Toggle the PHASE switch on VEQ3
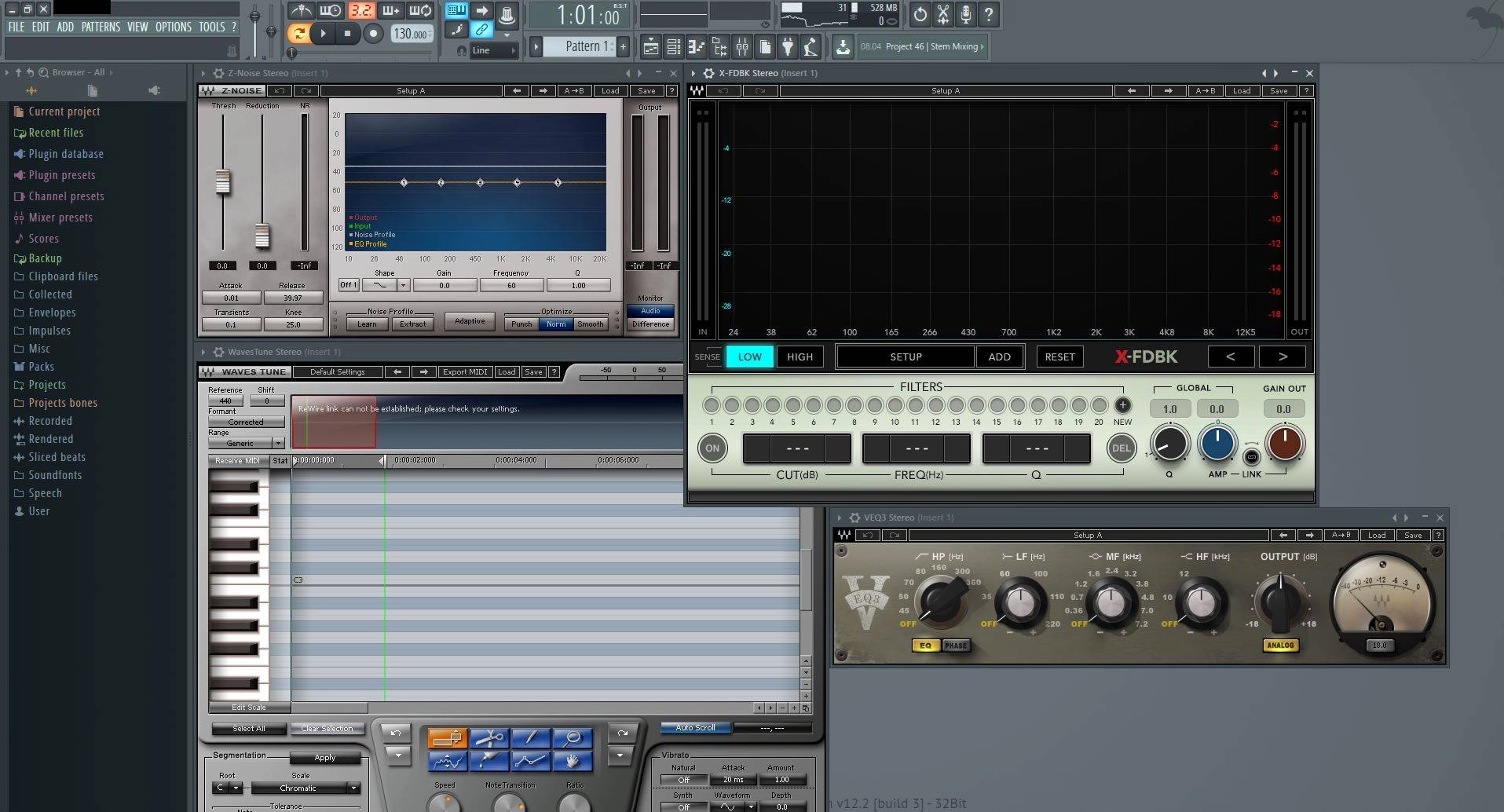This screenshot has width=1504, height=812. point(956,646)
